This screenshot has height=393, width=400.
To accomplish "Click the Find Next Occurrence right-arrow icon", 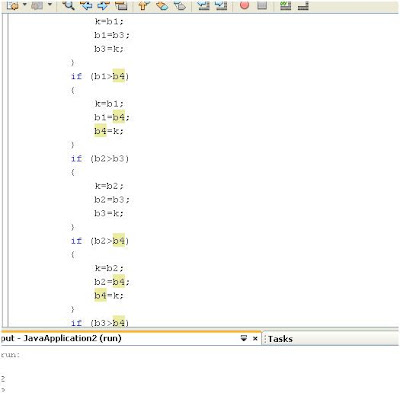I will [103, 5].
